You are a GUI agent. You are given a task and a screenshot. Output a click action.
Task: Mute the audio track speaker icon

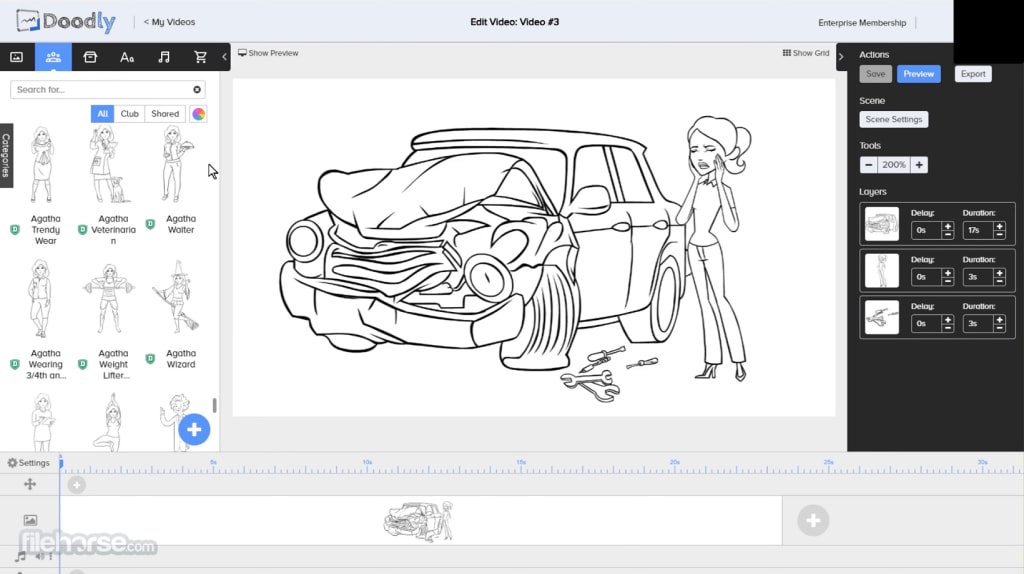point(40,556)
